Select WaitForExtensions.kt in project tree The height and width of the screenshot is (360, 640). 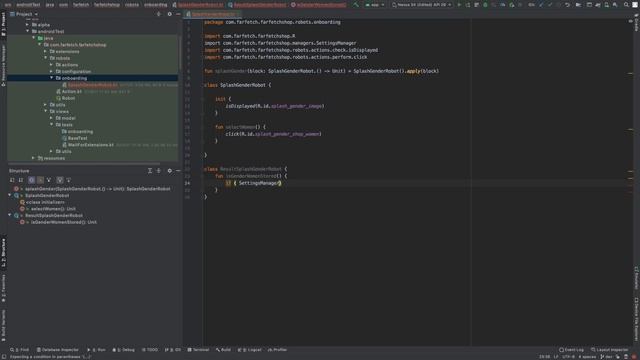point(91,145)
